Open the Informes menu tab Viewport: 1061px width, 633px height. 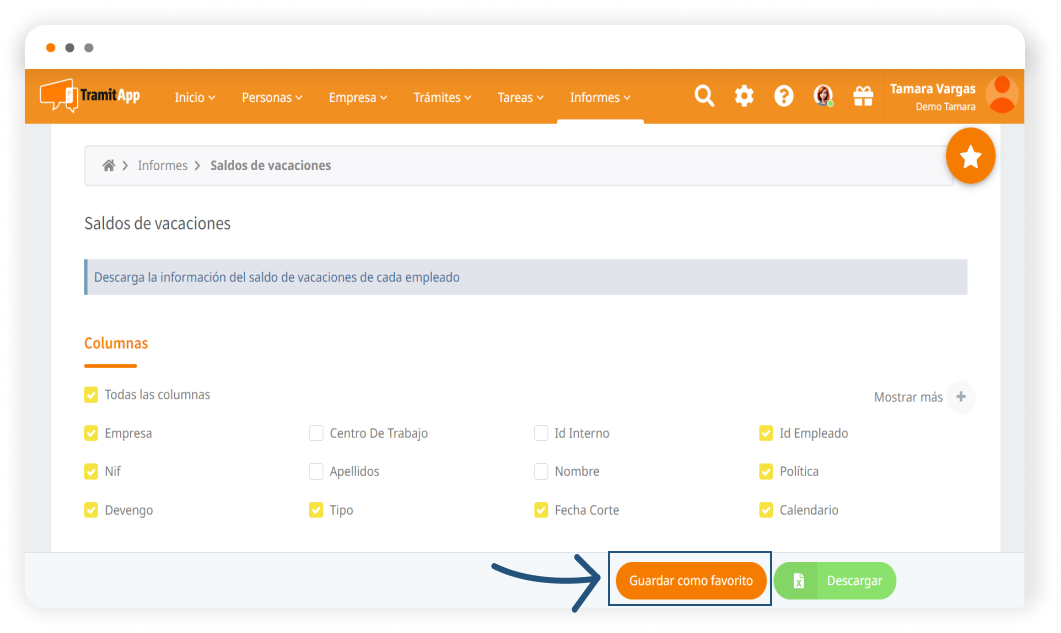point(600,98)
